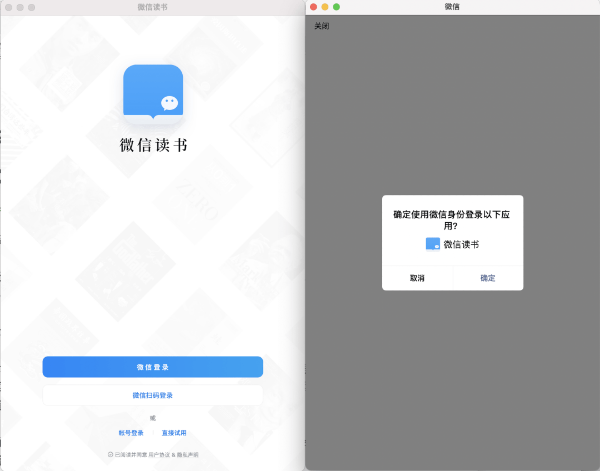This screenshot has height=471, width=600.
Task: Click the blue 微信登录 button
Action: coord(153,367)
